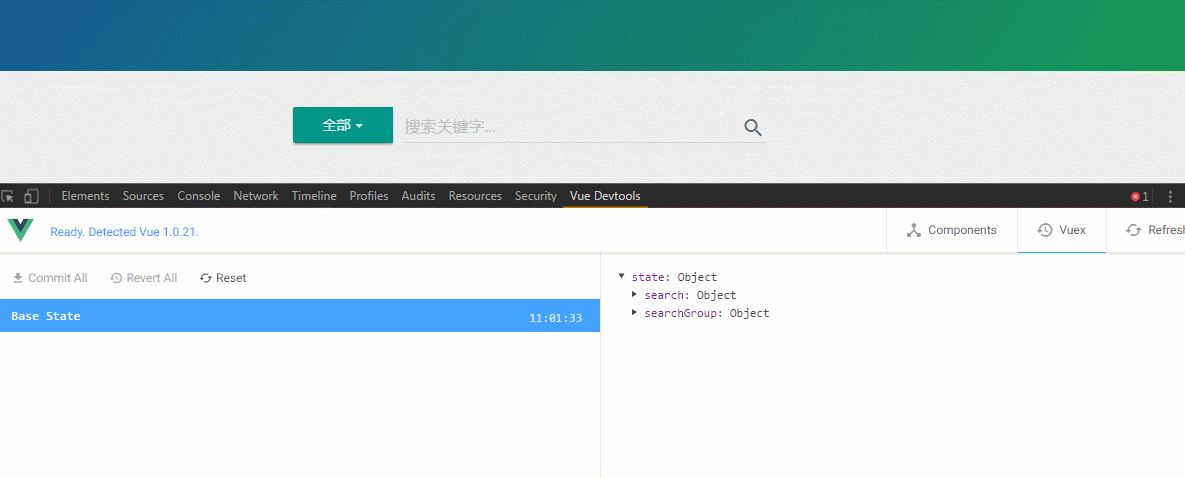Click the Commit All button
Screen dimensions: 1185x478
point(50,278)
